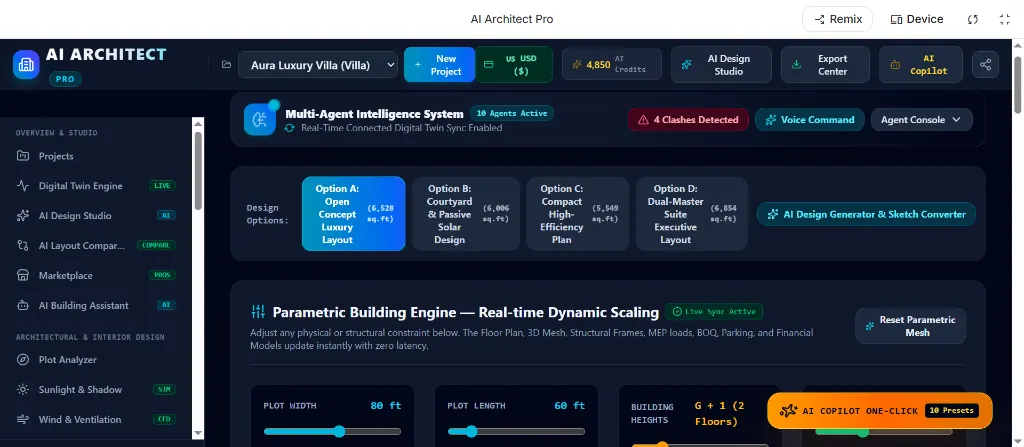
Task: Click the share icon in header
Action: [x=985, y=65]
